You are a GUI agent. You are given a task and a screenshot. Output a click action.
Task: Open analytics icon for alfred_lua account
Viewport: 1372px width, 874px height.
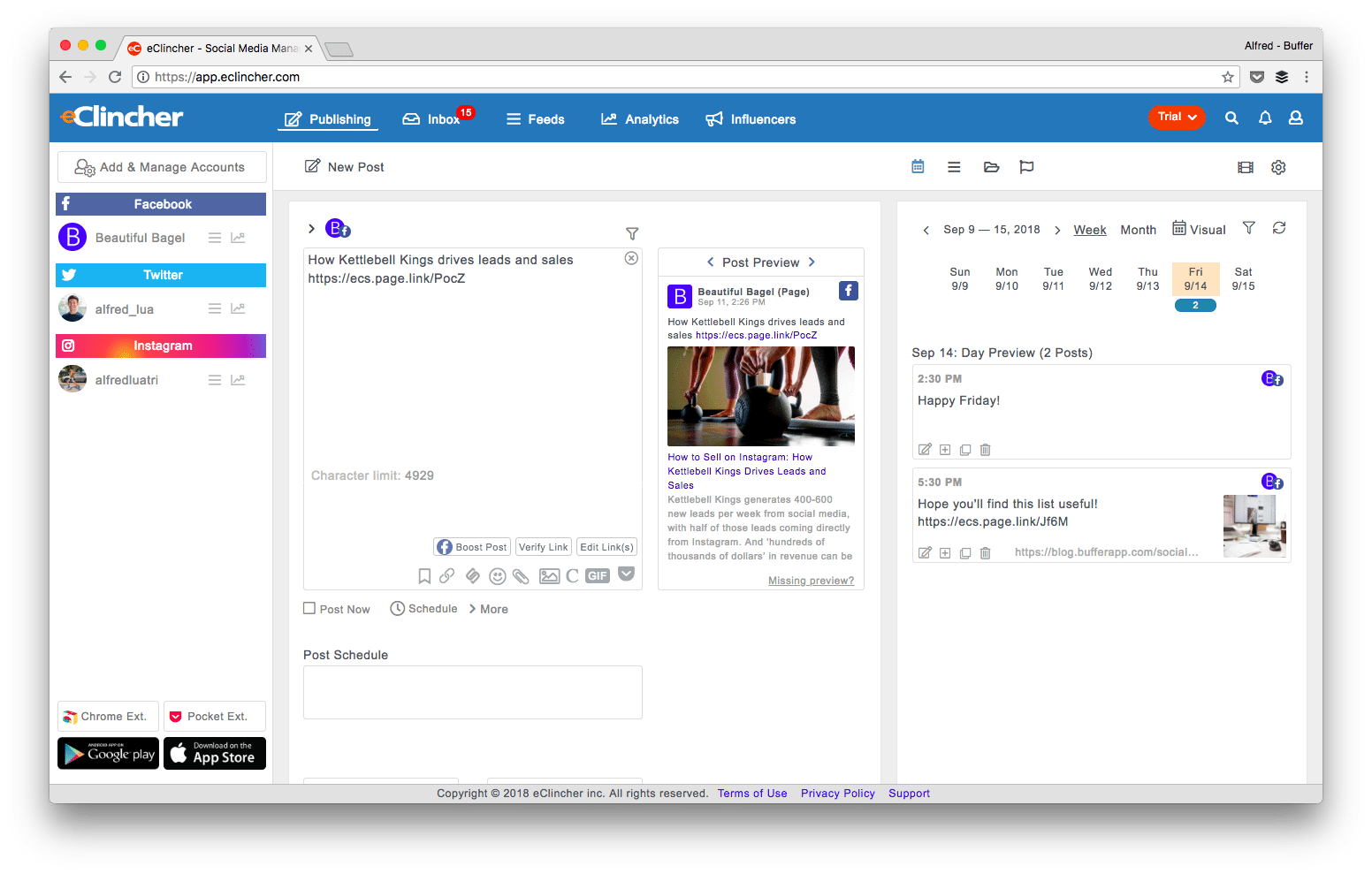point(238,308)
